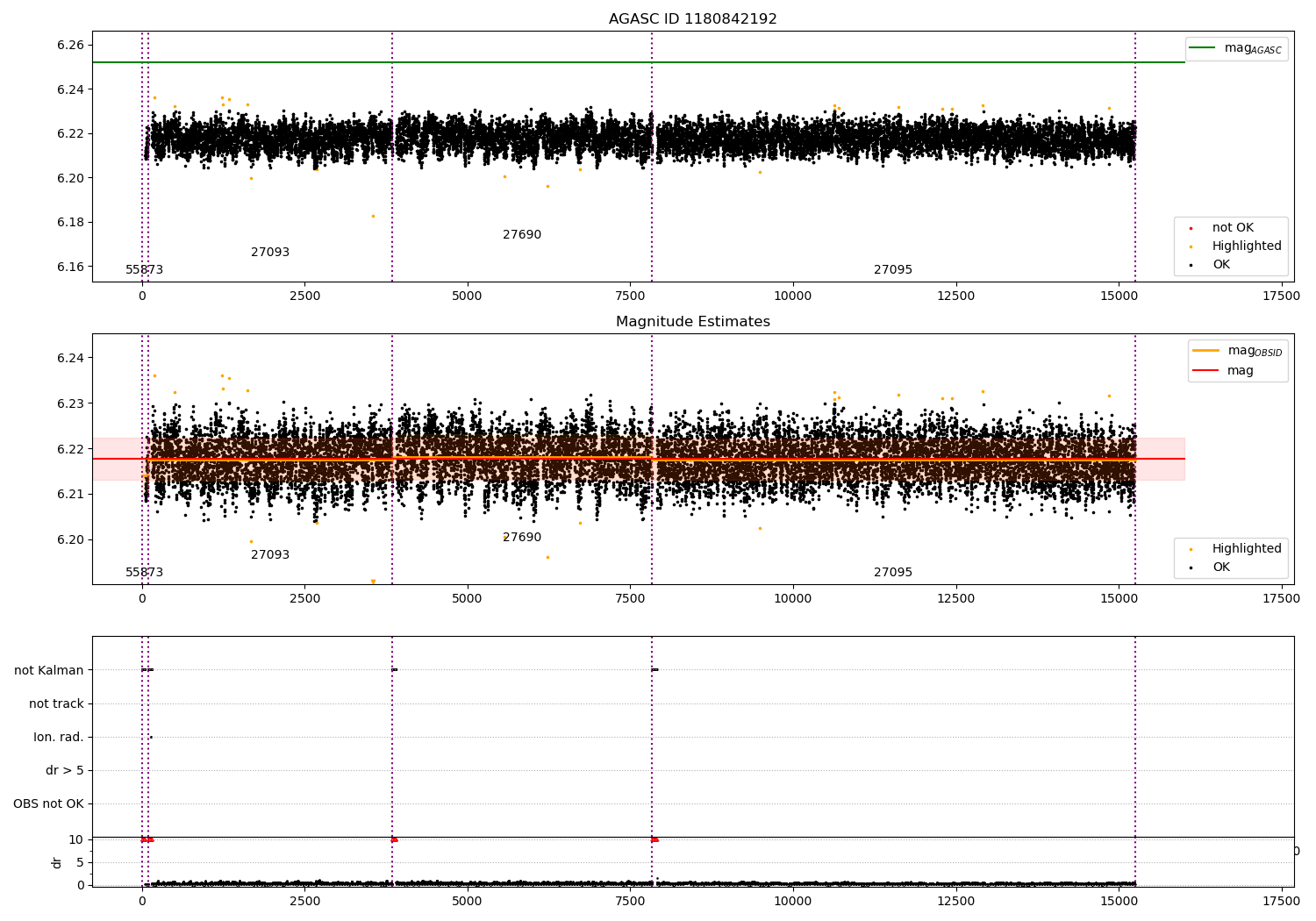This screenshot has width=1316, height=921.
Task: Click the lowest orange outlier point in top plot
Action: click(373, 216)
